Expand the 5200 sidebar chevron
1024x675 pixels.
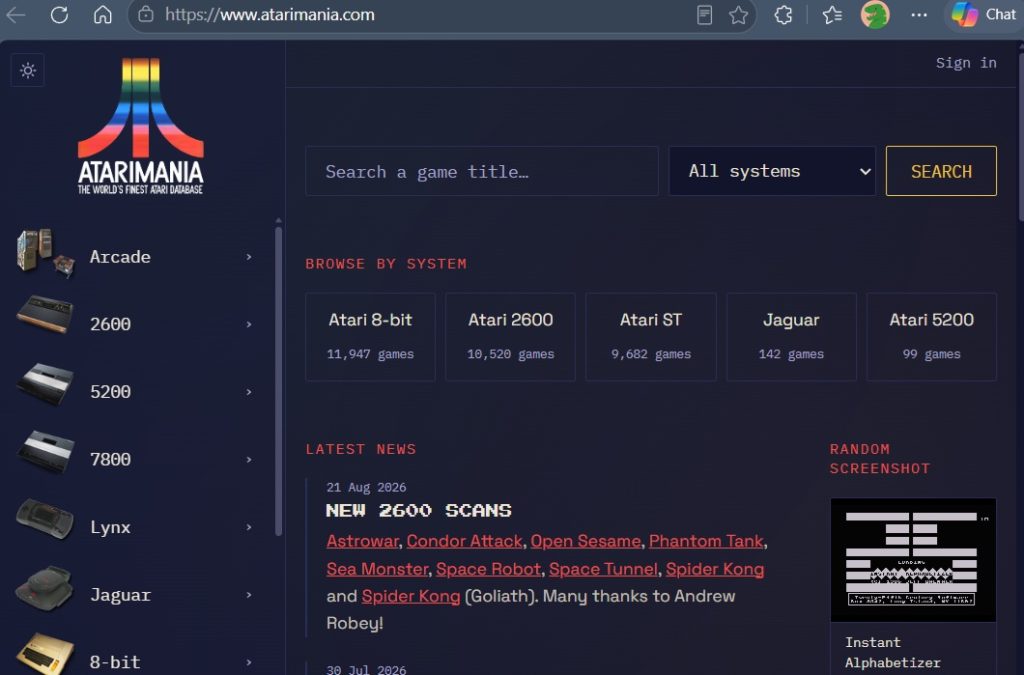pyautogui.click(x=249, y=392)
